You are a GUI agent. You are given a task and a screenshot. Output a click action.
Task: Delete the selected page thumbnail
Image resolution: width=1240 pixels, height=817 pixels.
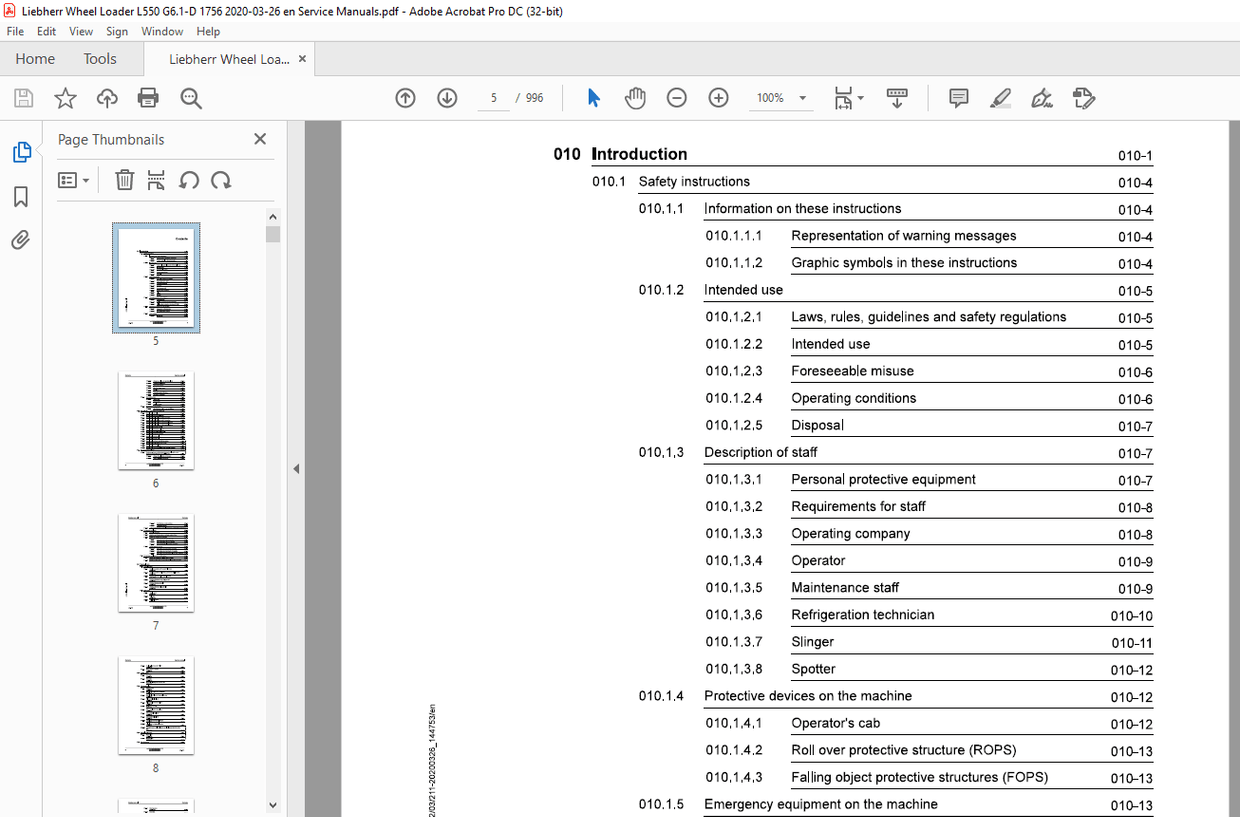(124, 180)
